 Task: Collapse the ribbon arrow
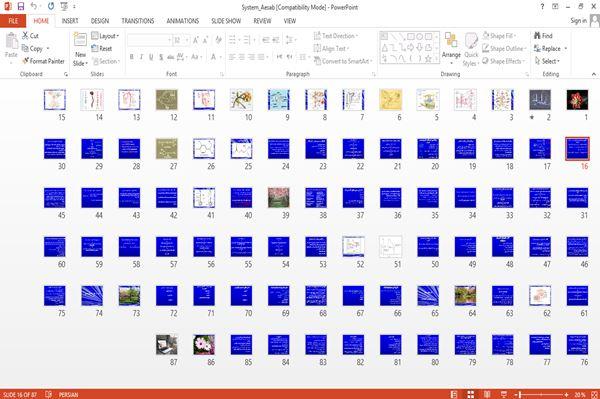coord(594,74)
